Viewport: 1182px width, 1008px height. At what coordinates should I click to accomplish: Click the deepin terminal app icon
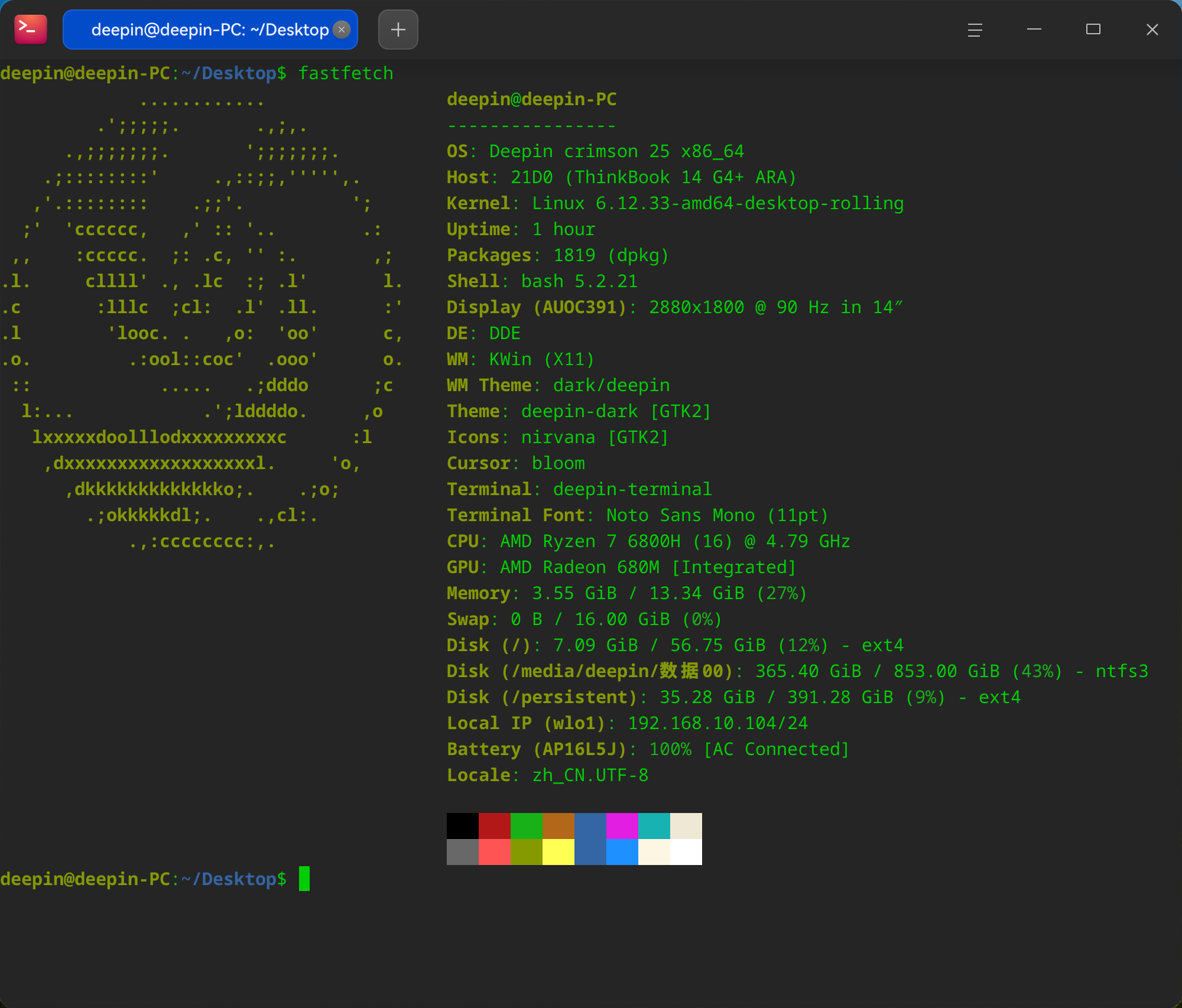click(x=31, y=30)
